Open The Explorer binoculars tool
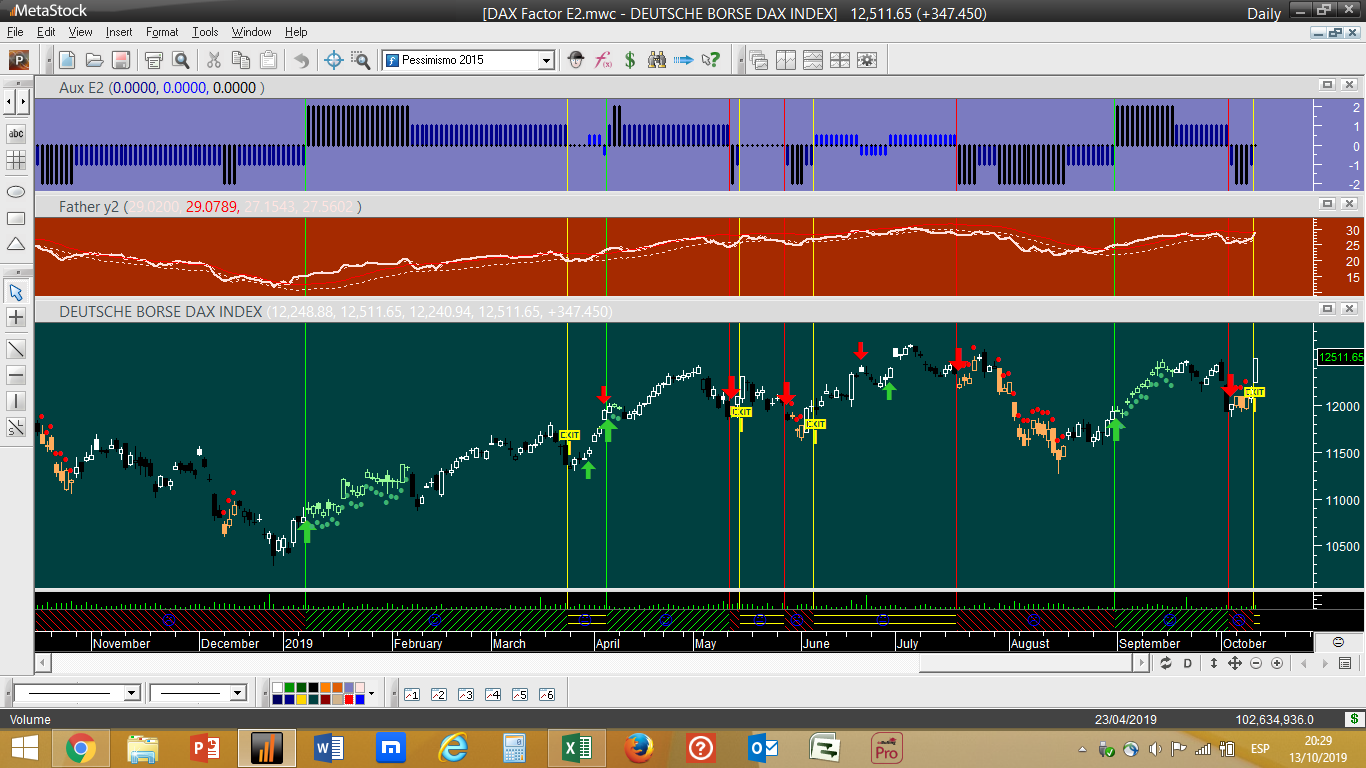1366x768 pixels. point(656,60)
